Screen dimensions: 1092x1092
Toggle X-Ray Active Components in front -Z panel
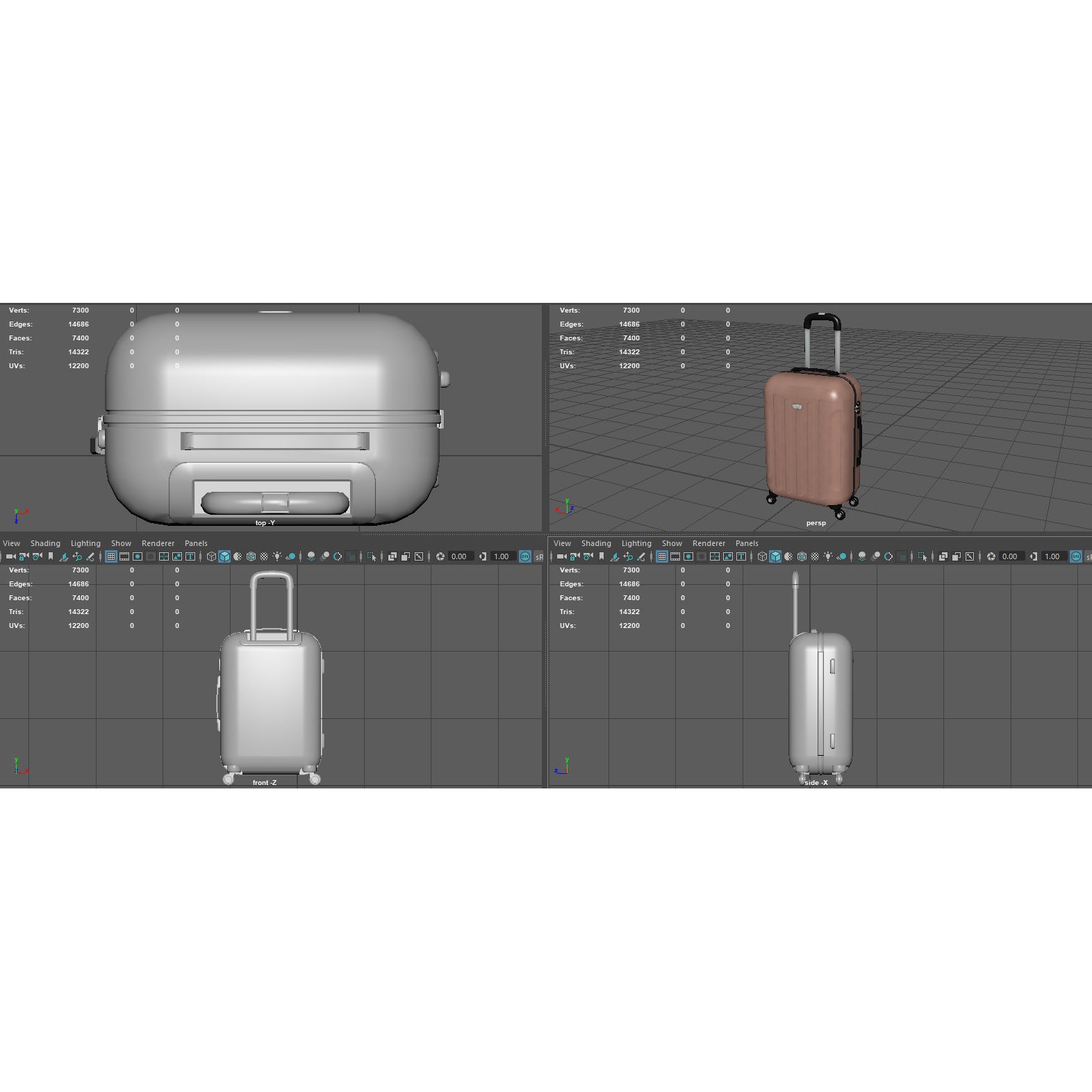click(x=406, y=556)
